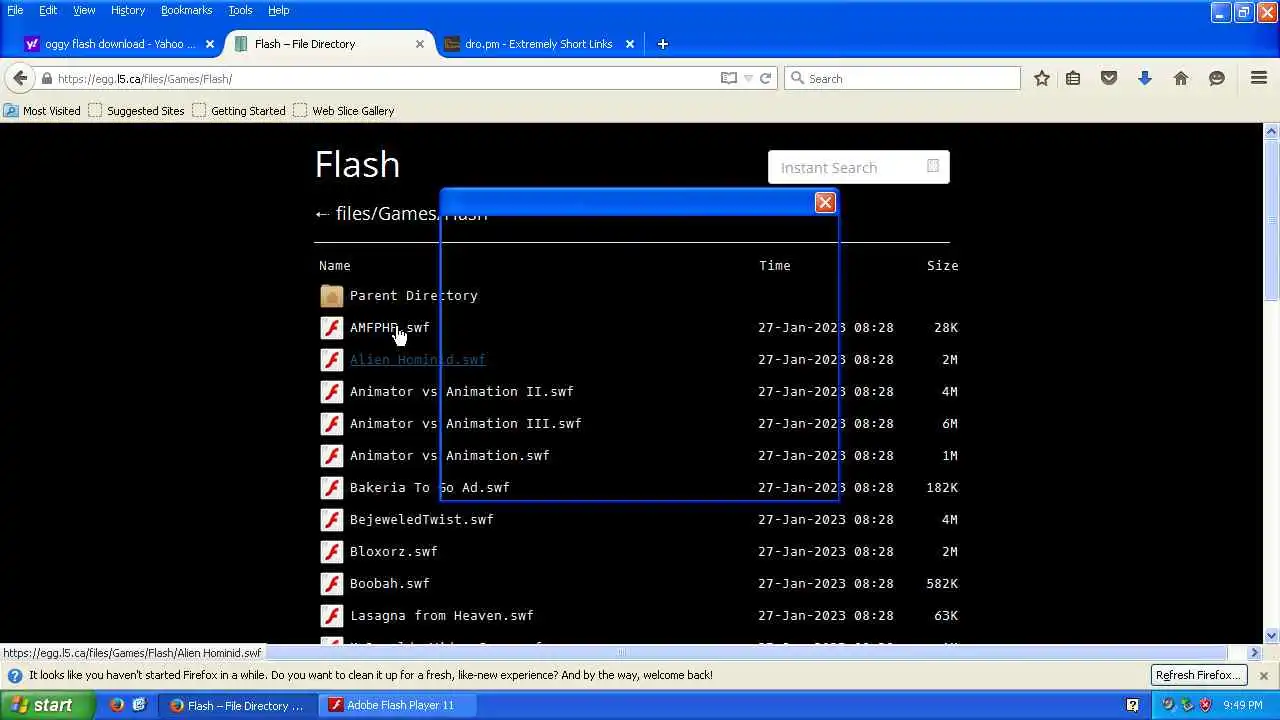The image size is (1280, 720).
Task: Open Bloxorz.swf file
Action: pyautogui.click(x=394, y=552)
